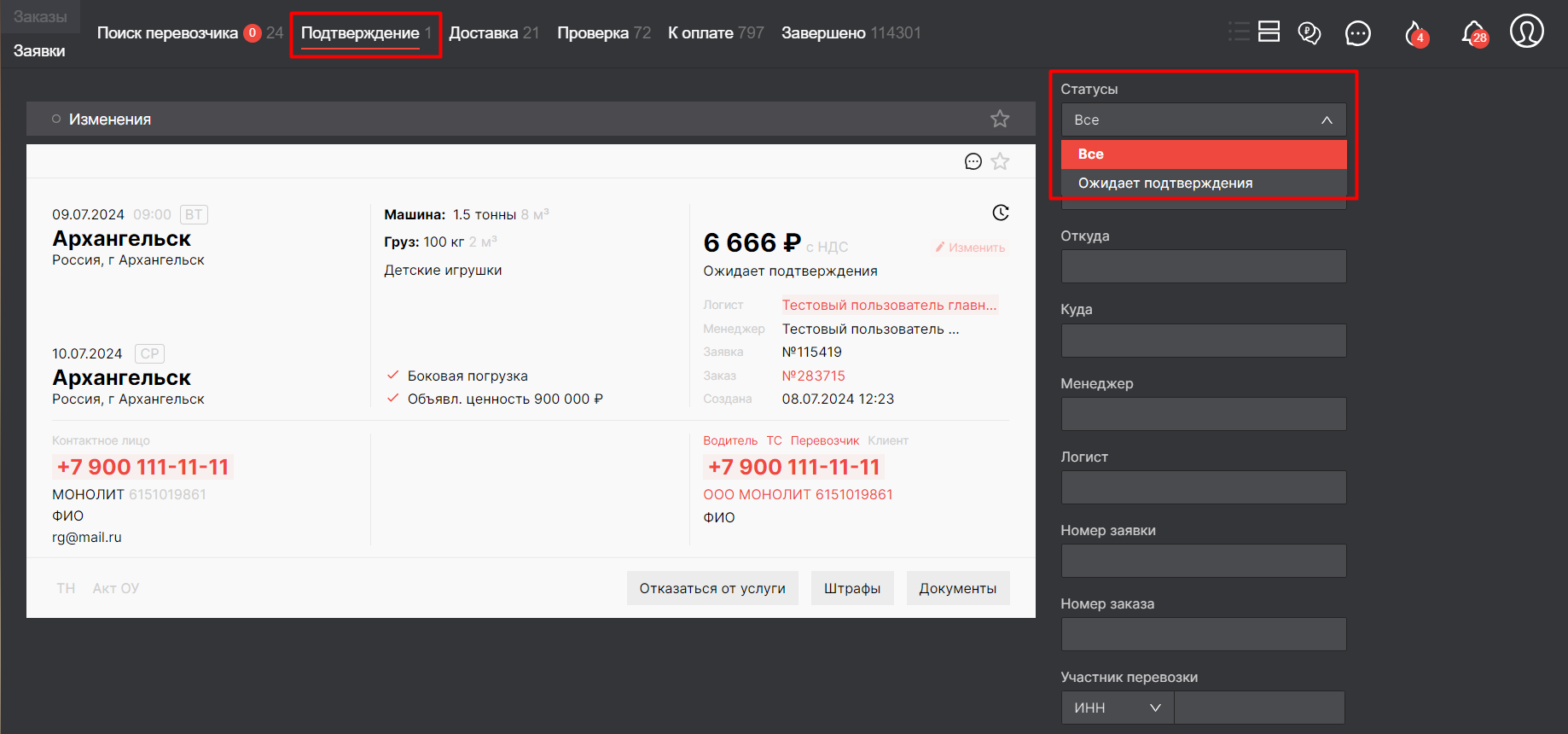
Task: Call contact person phone +7 900 111-11-11
Action: 142,467
